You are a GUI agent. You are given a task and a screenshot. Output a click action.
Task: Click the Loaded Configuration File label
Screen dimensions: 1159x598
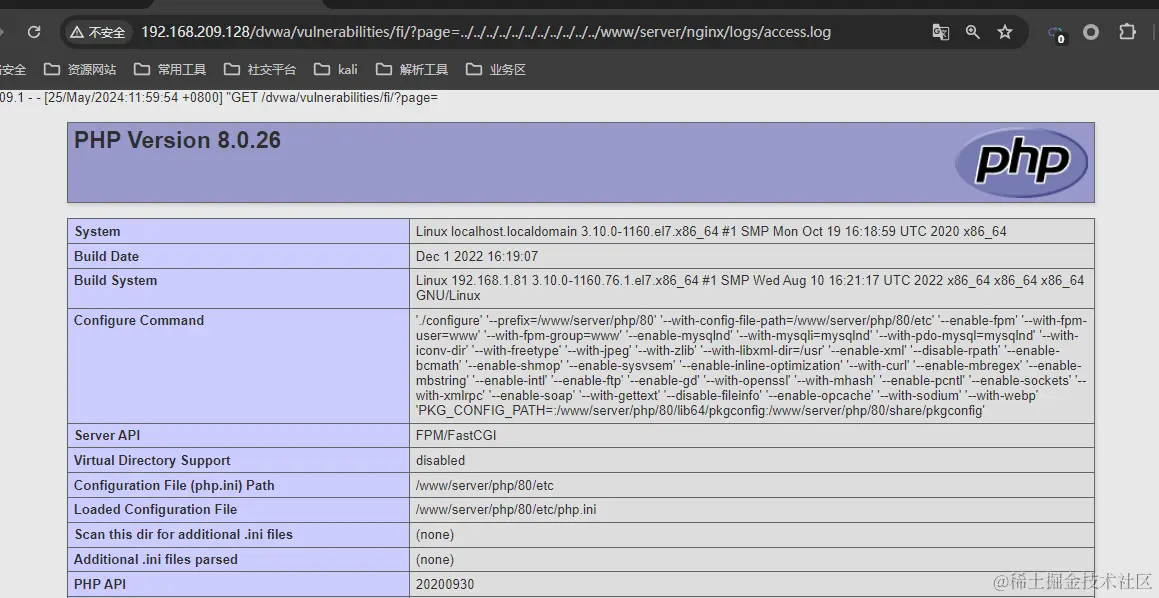click(x=155, y=509)
